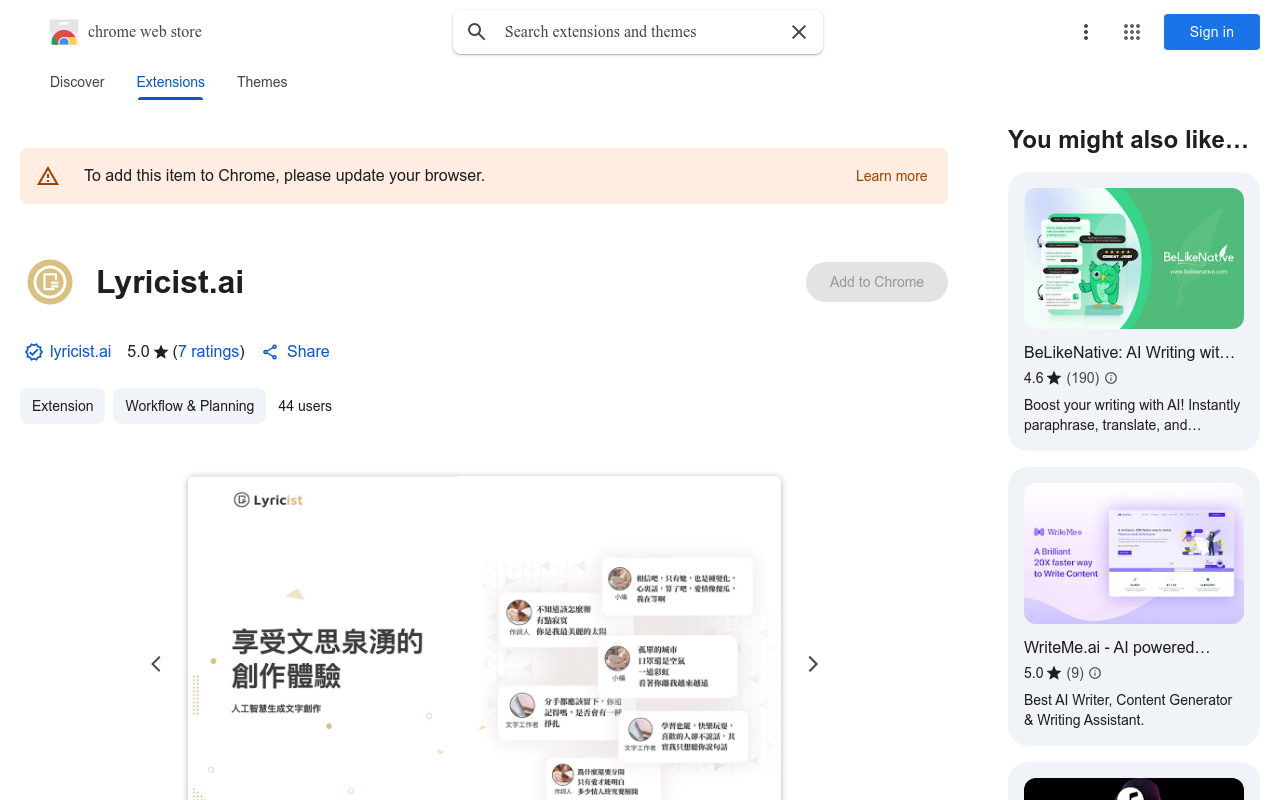1280x800 pixels.
Task: Open the Google apps grid
Action: coord(1132,32)
